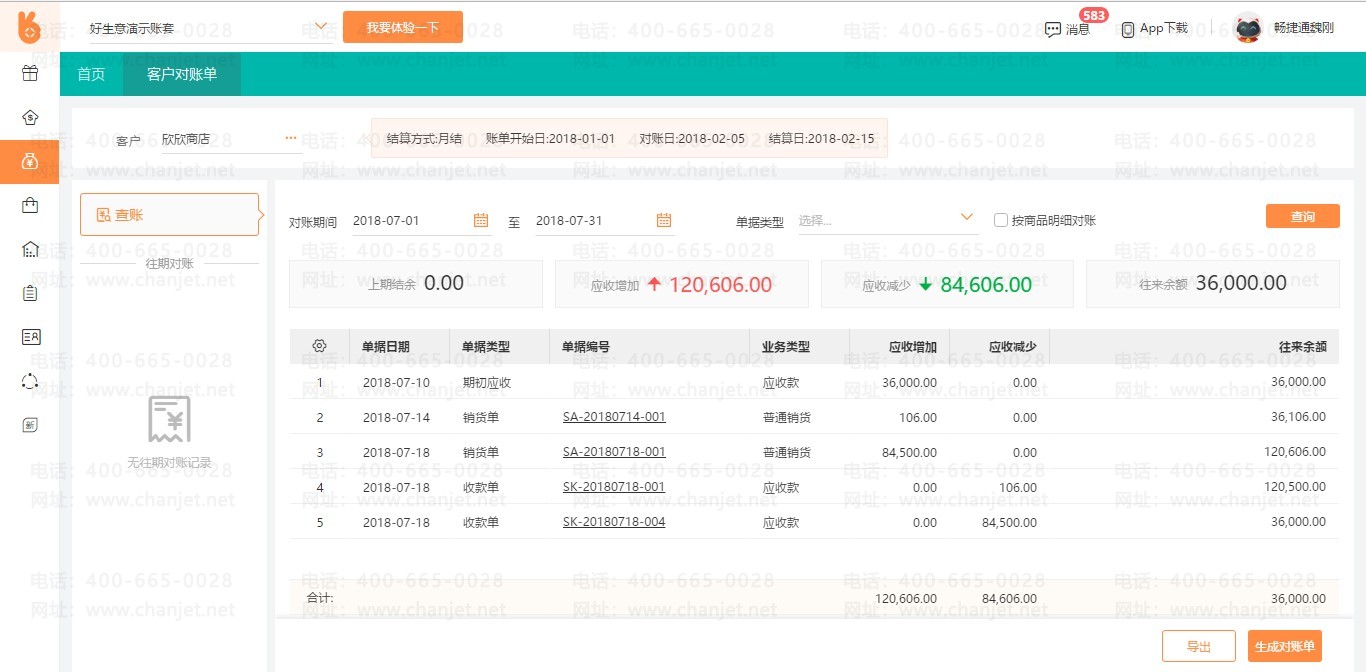Click the 生成对账单 button
This screenshot has height=672, width=1366.
(x=1285, y=647)
